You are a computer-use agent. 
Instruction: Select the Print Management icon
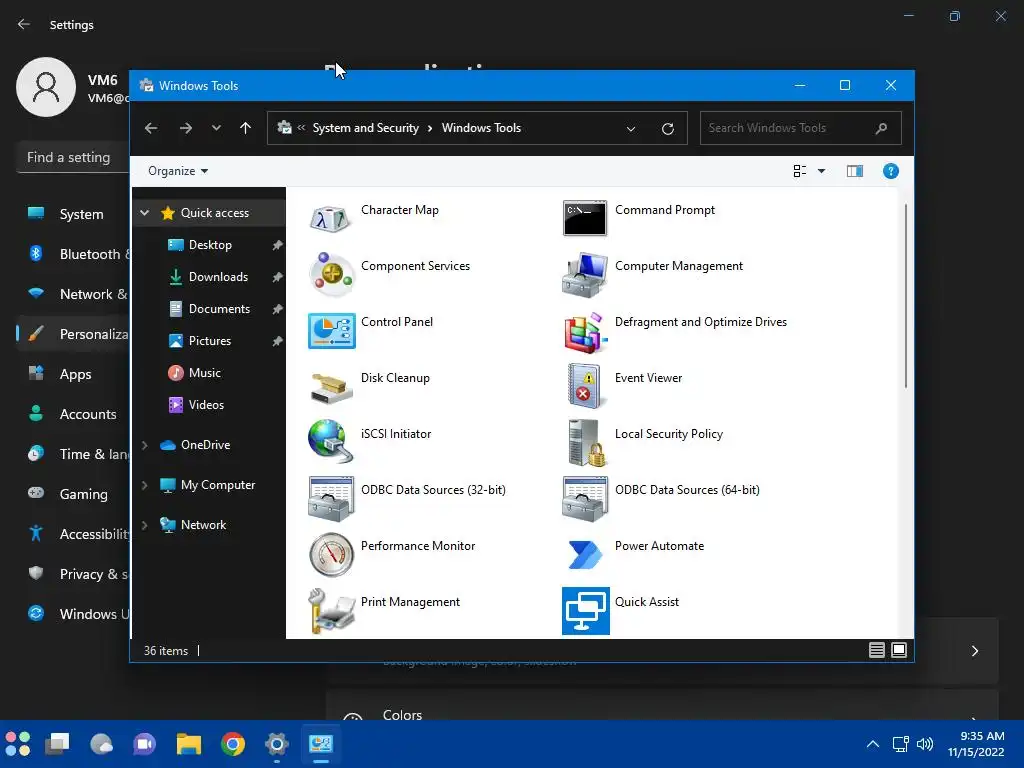point(331,611)
